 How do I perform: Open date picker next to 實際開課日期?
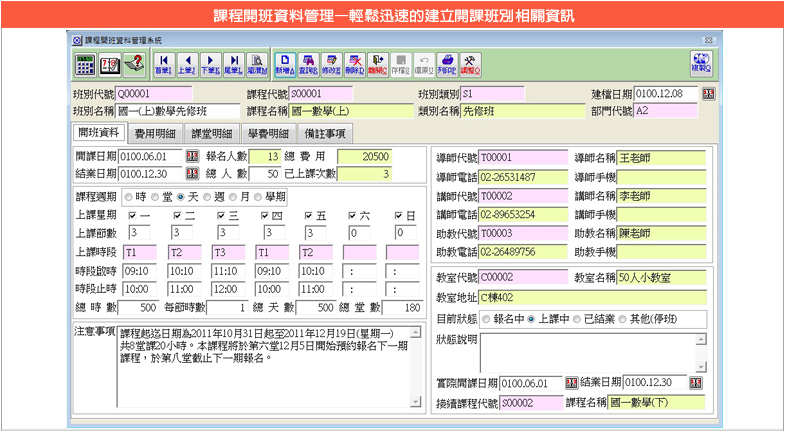click(571, 383)
